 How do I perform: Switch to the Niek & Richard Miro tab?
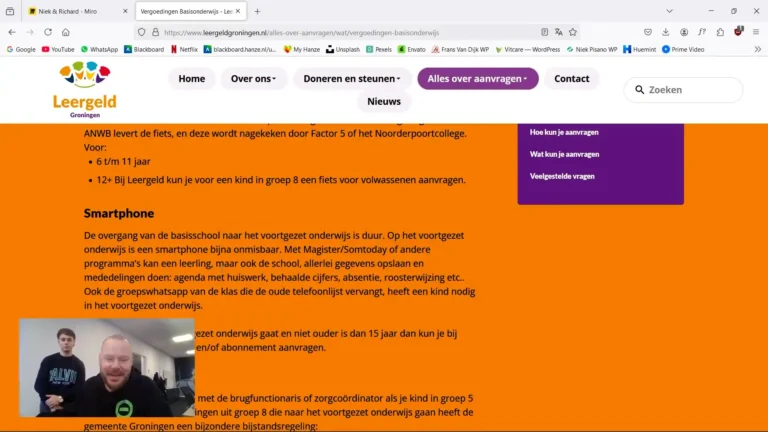[x=70, y=11]
